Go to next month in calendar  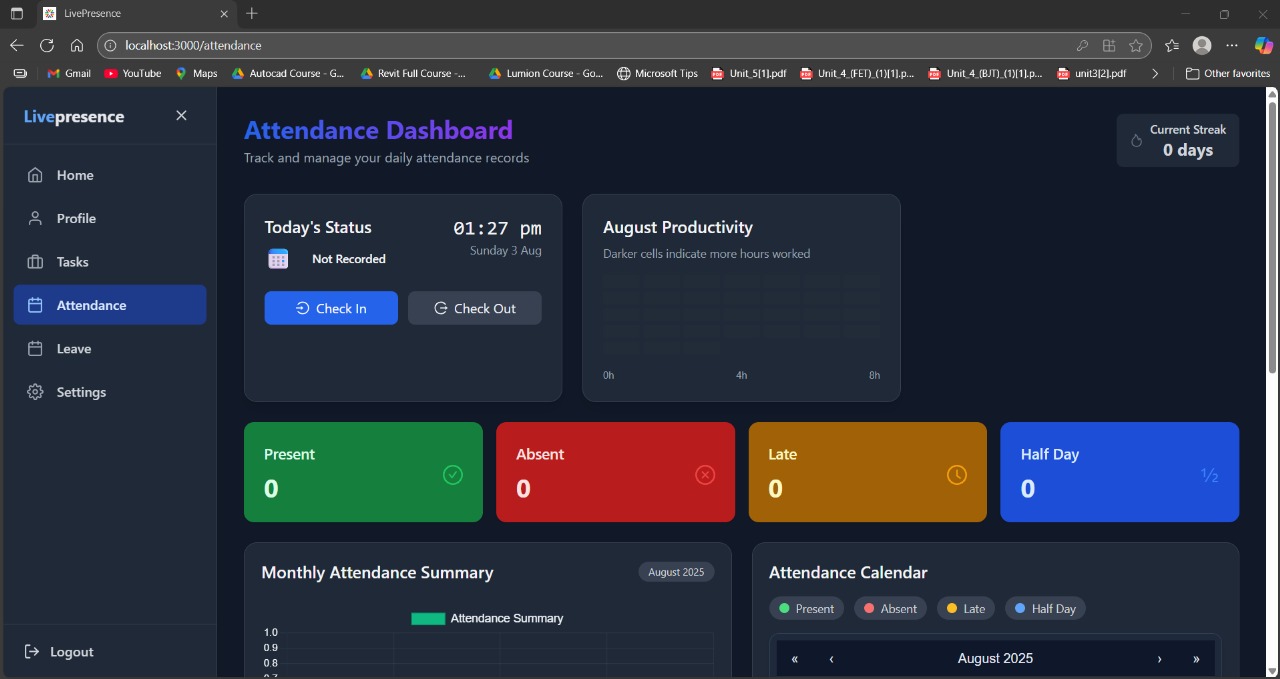click(1159, 658)
